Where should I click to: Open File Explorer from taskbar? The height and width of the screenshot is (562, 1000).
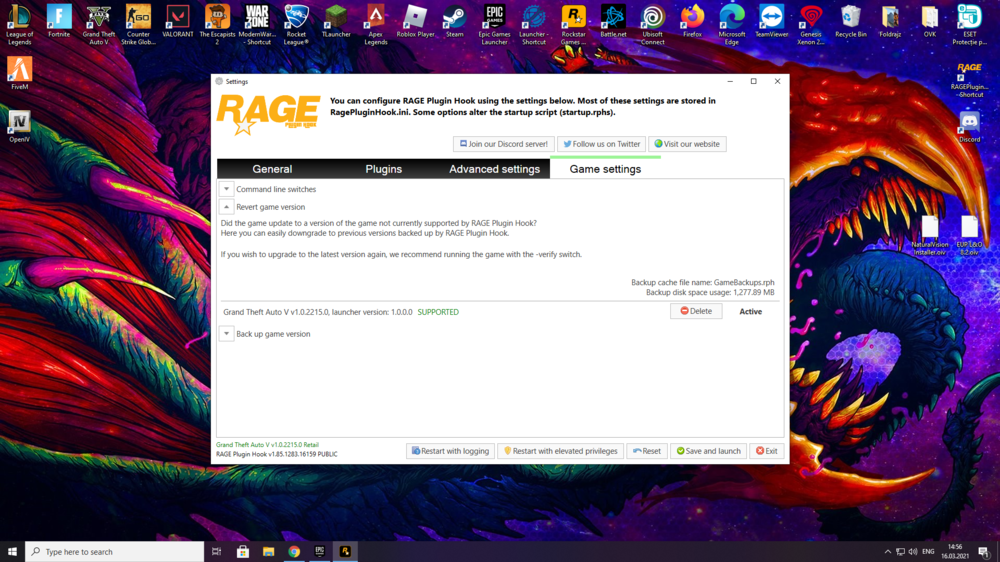click(x=268, y=552)
